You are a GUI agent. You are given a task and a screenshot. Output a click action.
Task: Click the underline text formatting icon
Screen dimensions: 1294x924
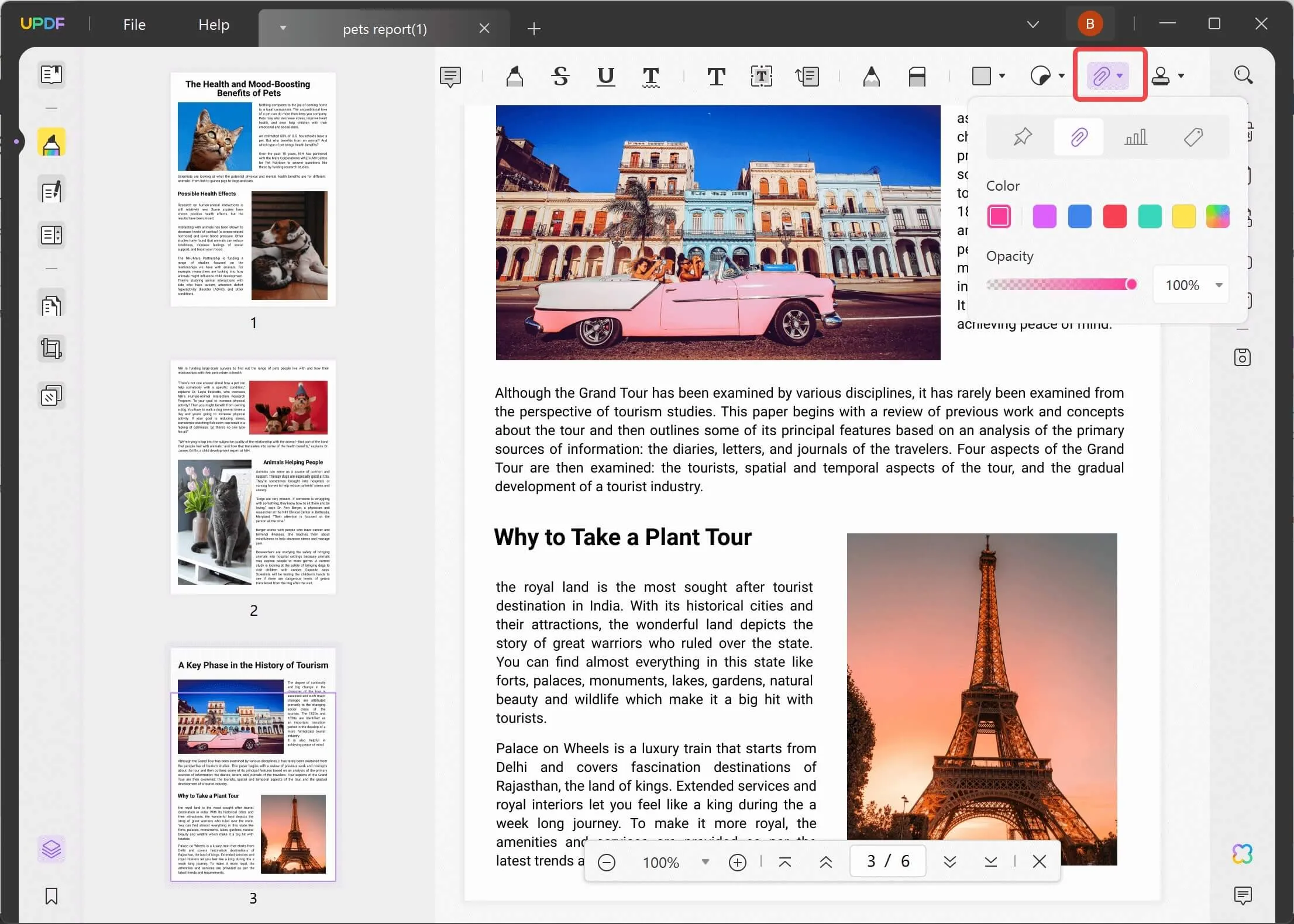coord(605,75)
